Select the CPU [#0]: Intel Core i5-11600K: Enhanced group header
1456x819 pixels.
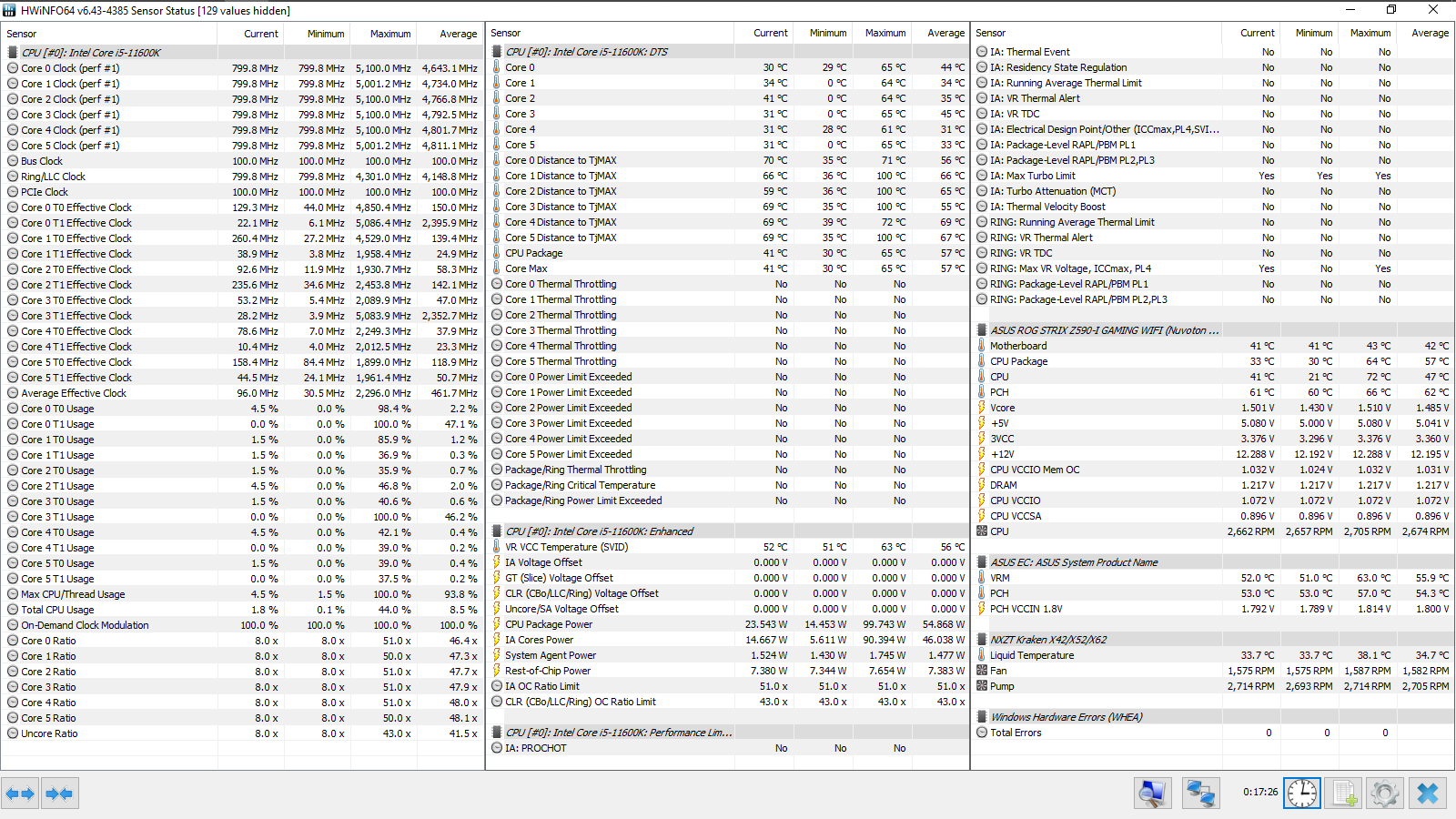click(x=728, y=531)
